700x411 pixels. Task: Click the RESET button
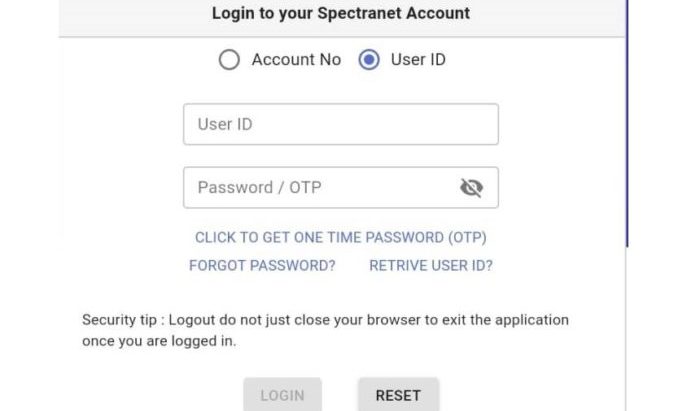point(398,395)
